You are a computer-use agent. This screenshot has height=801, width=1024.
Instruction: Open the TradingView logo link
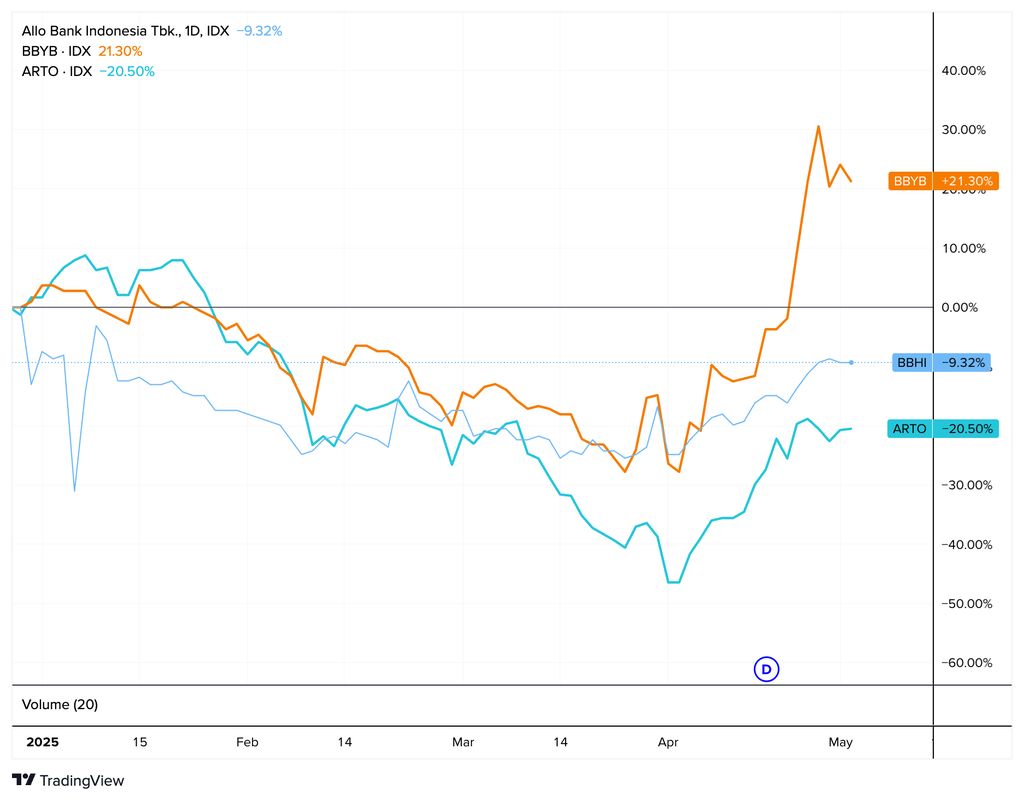pos(68,780)
